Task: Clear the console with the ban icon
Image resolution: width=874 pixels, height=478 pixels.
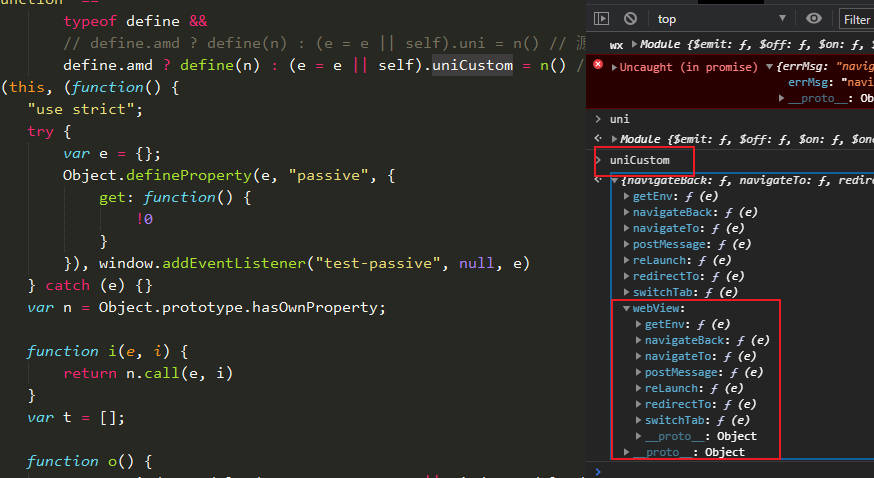Action: tap(630, 18)
